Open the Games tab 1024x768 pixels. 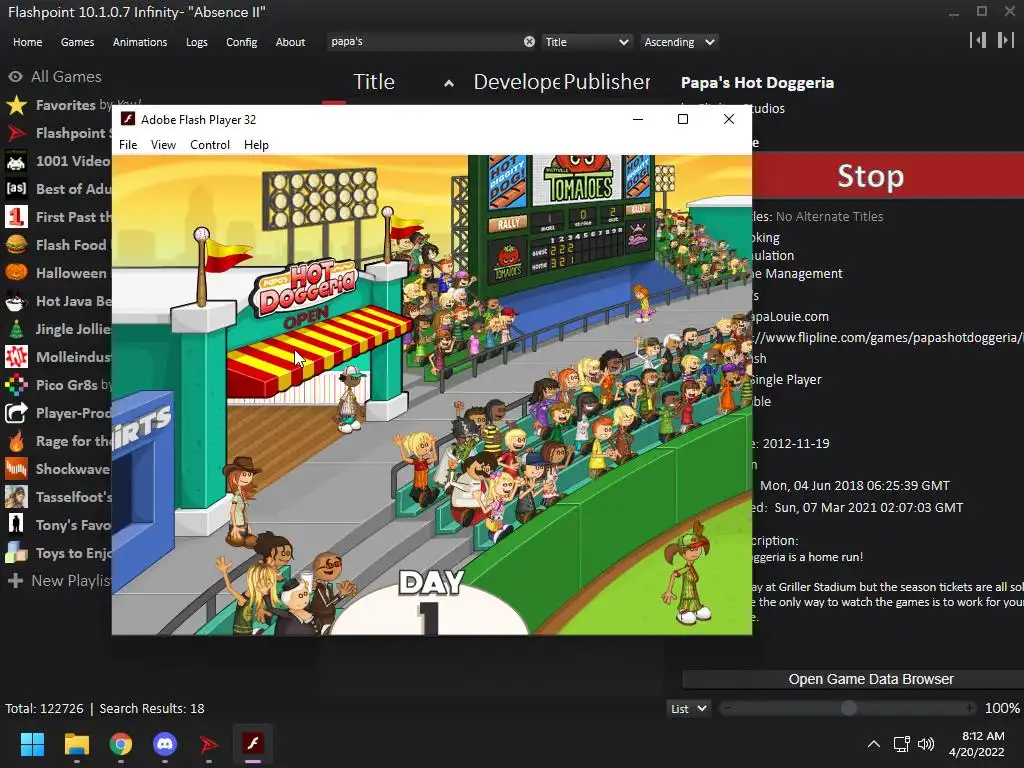(x=77, y=42)
